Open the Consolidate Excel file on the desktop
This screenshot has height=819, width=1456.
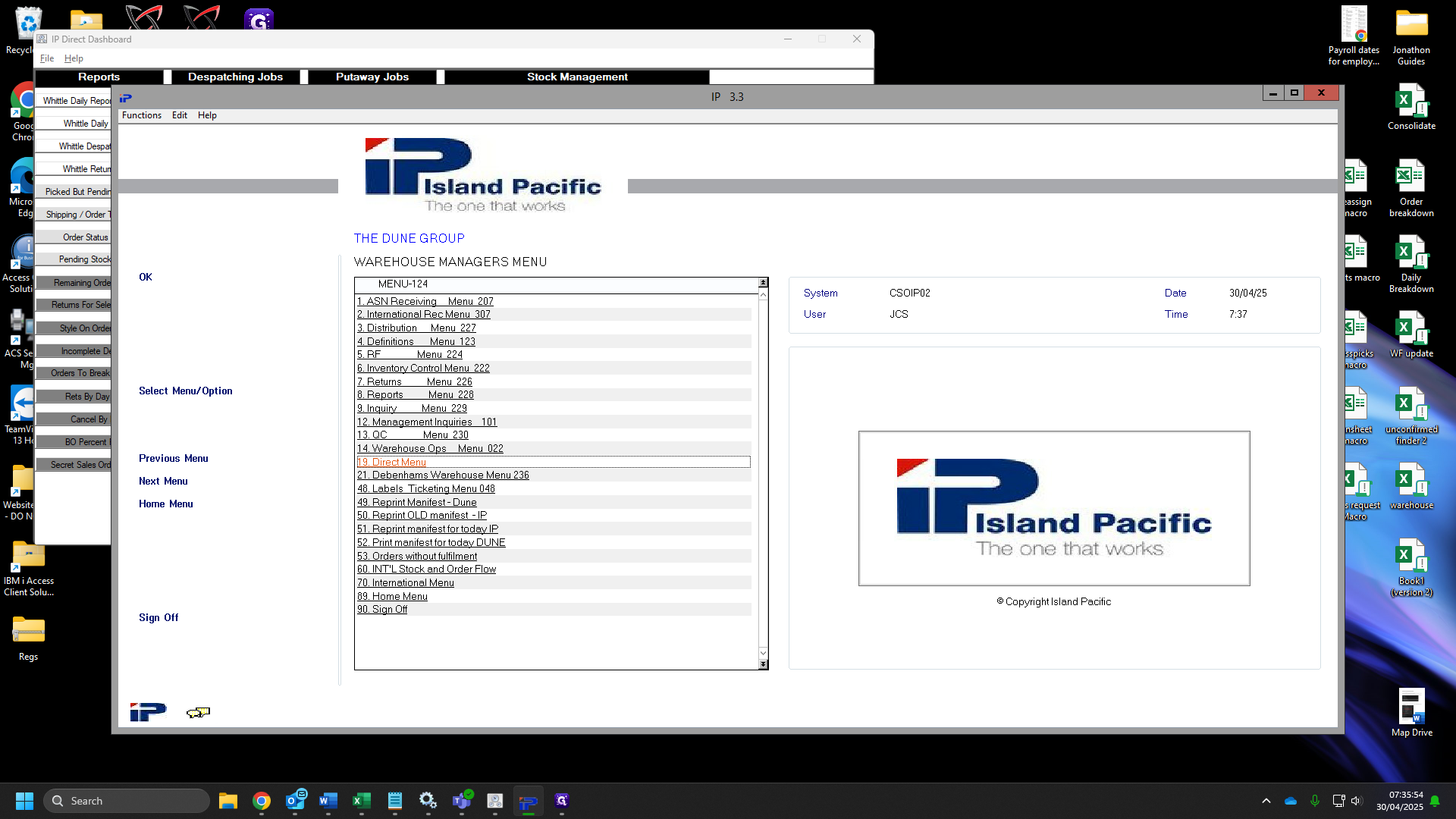(x=1411, y=107)
